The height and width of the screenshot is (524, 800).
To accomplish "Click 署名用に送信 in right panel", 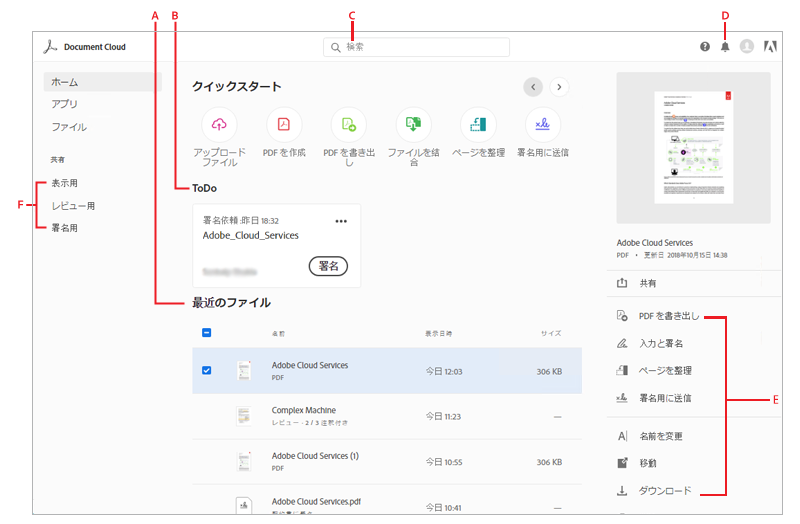I will point(665,398).
